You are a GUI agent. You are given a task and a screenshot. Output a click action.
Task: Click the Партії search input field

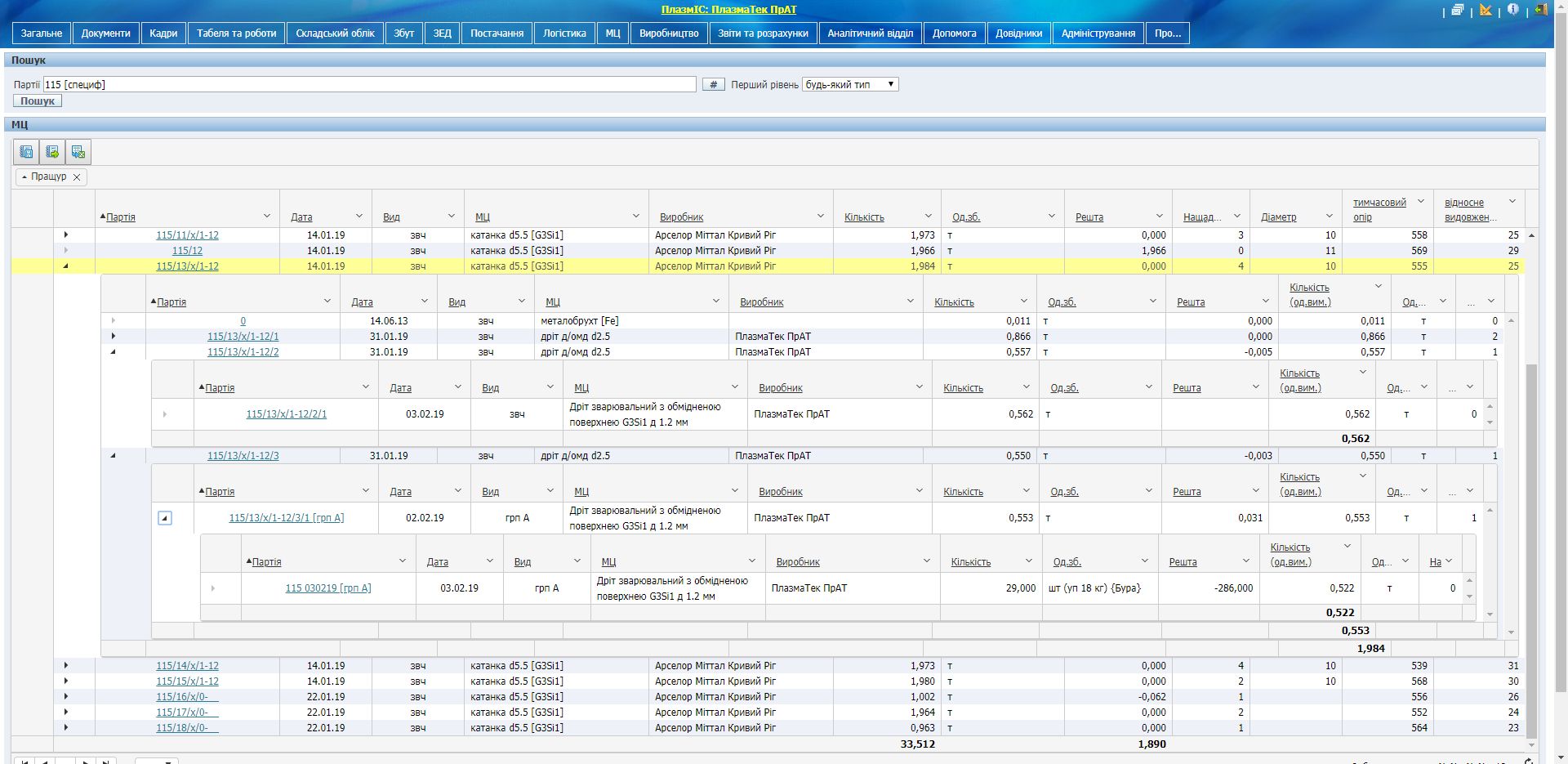[369, 84]
